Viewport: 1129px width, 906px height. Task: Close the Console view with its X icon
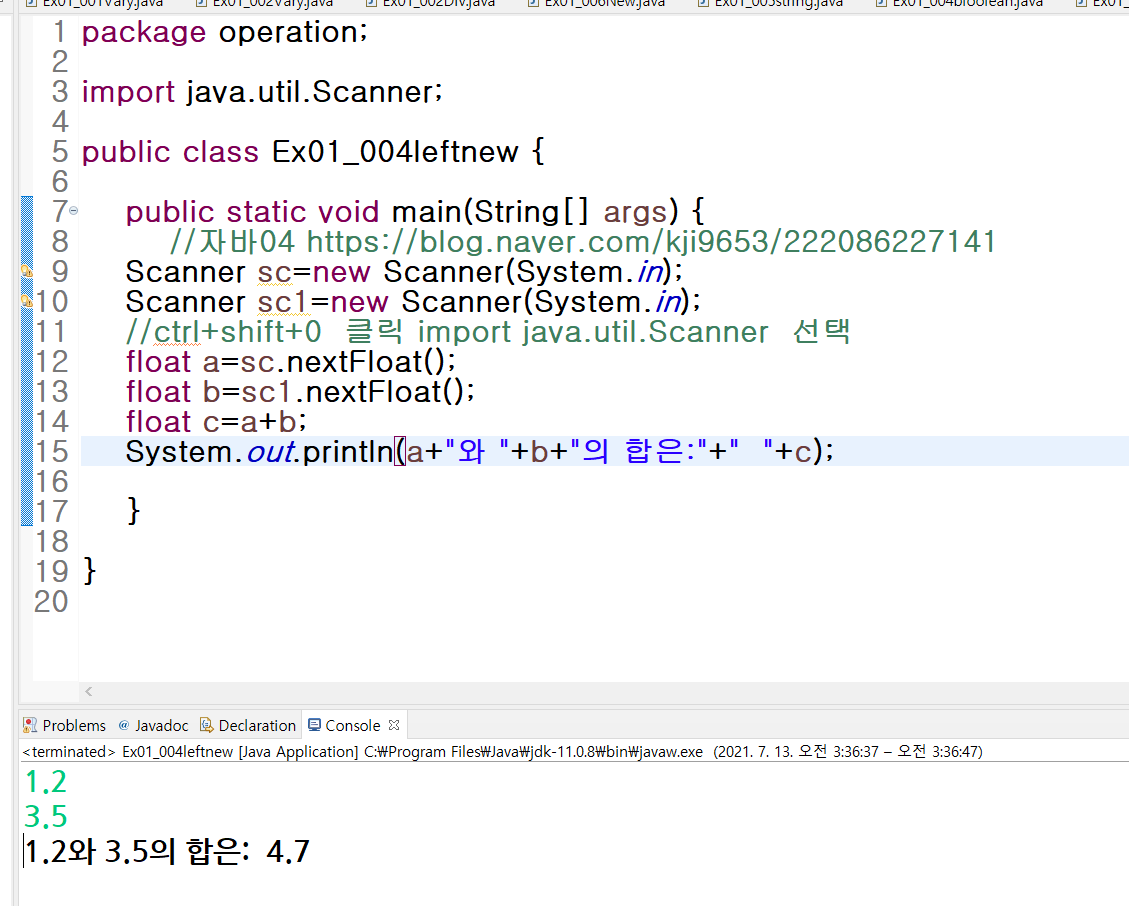pos(394,725)
